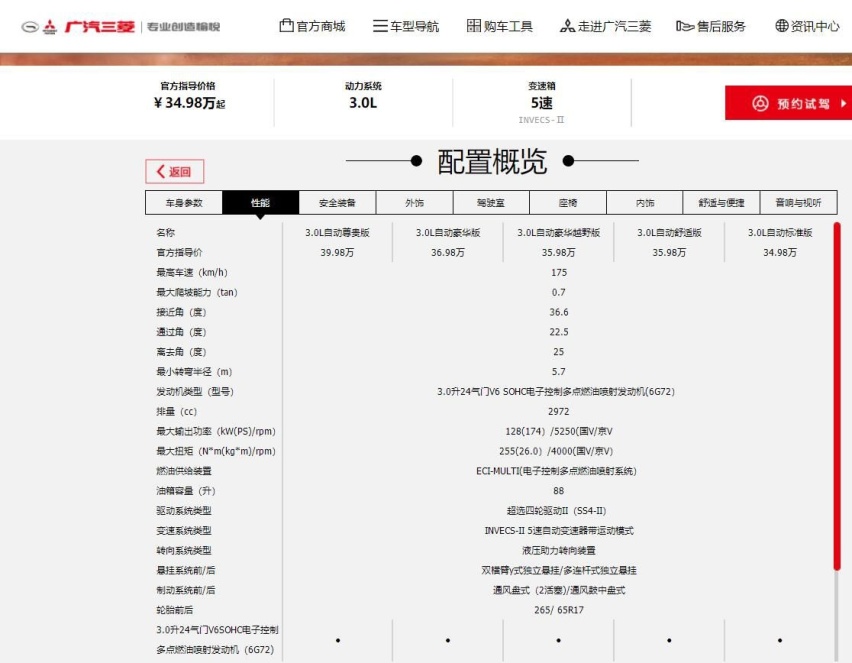Click the red vertical scrollbar of table
The image size is (852, 663).
(x=837, y=396)
